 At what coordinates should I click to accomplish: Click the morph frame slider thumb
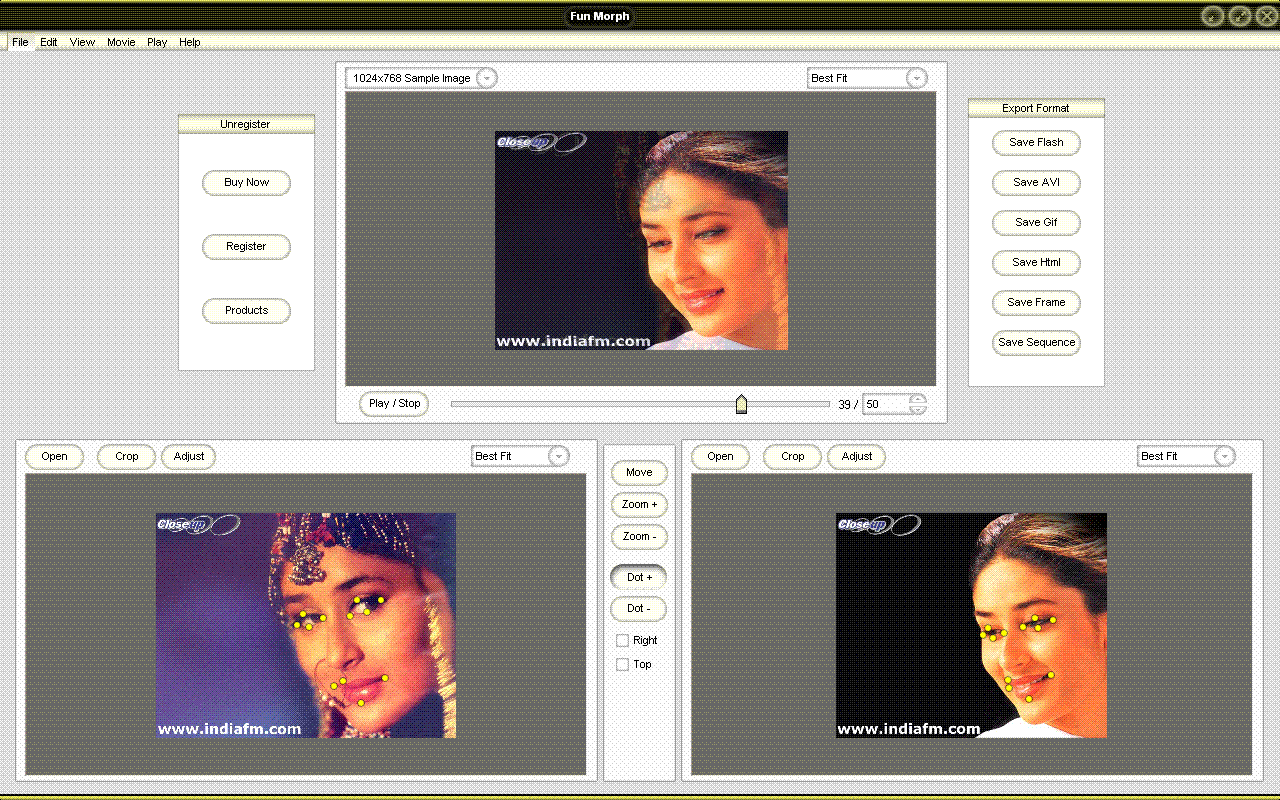pyautogui.click(x=741, y=403)
